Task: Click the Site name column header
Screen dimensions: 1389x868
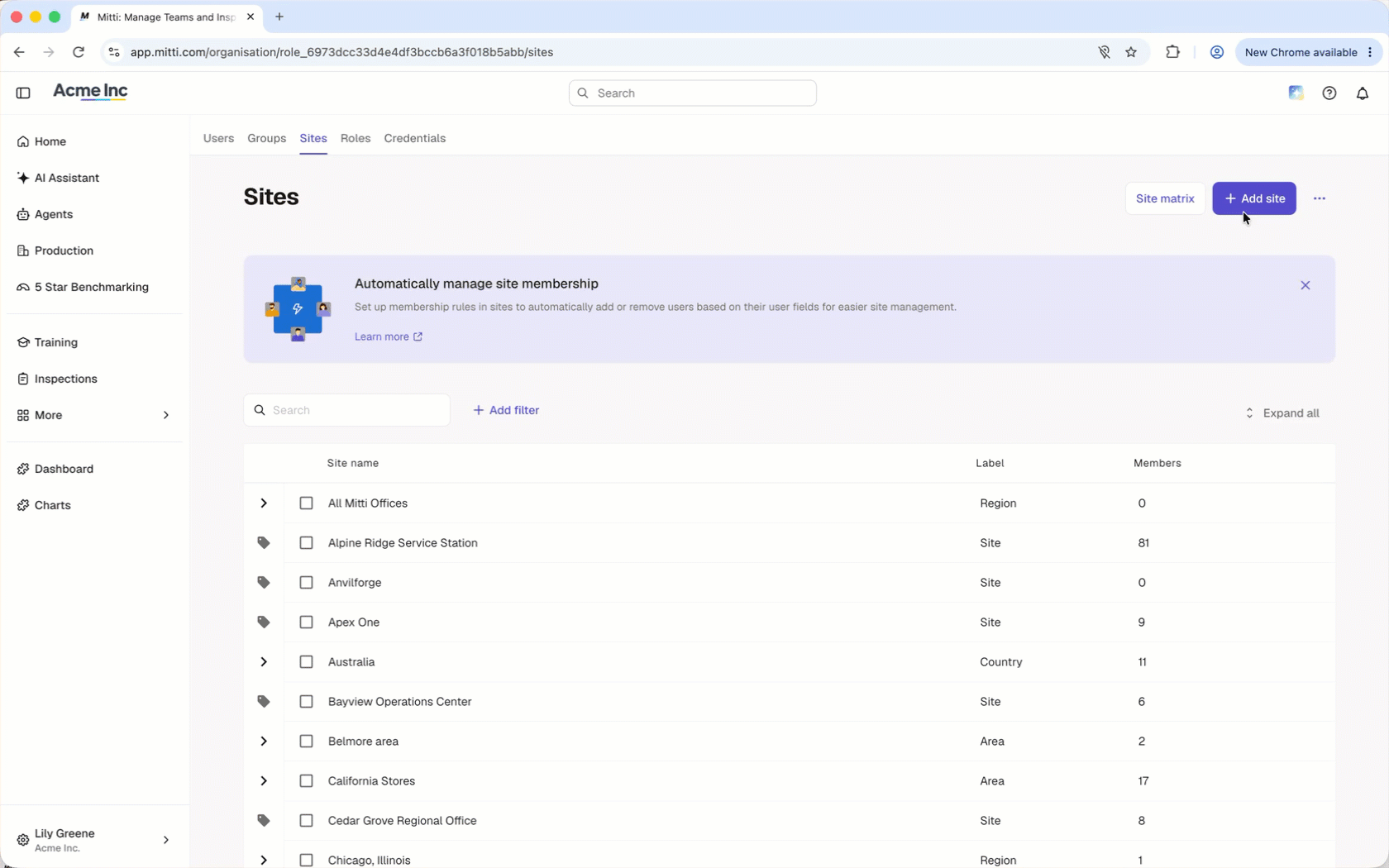Action: tap(353, 464)
